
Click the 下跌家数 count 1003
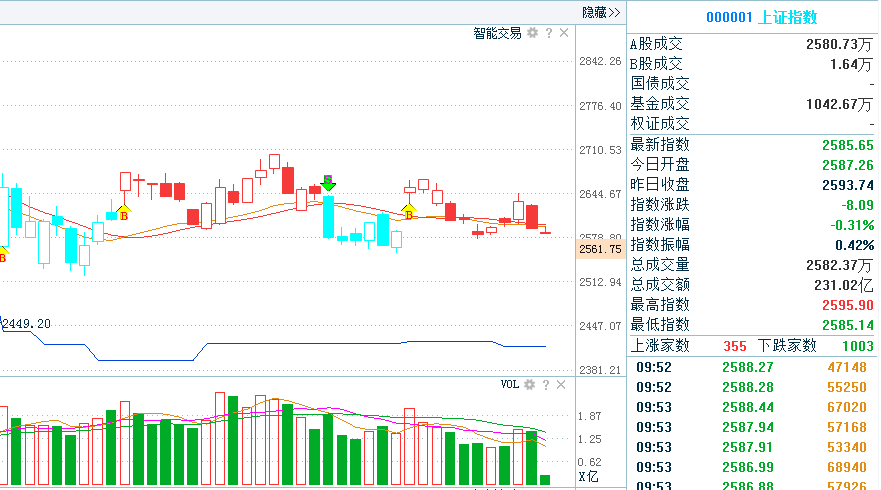point(857,346)
